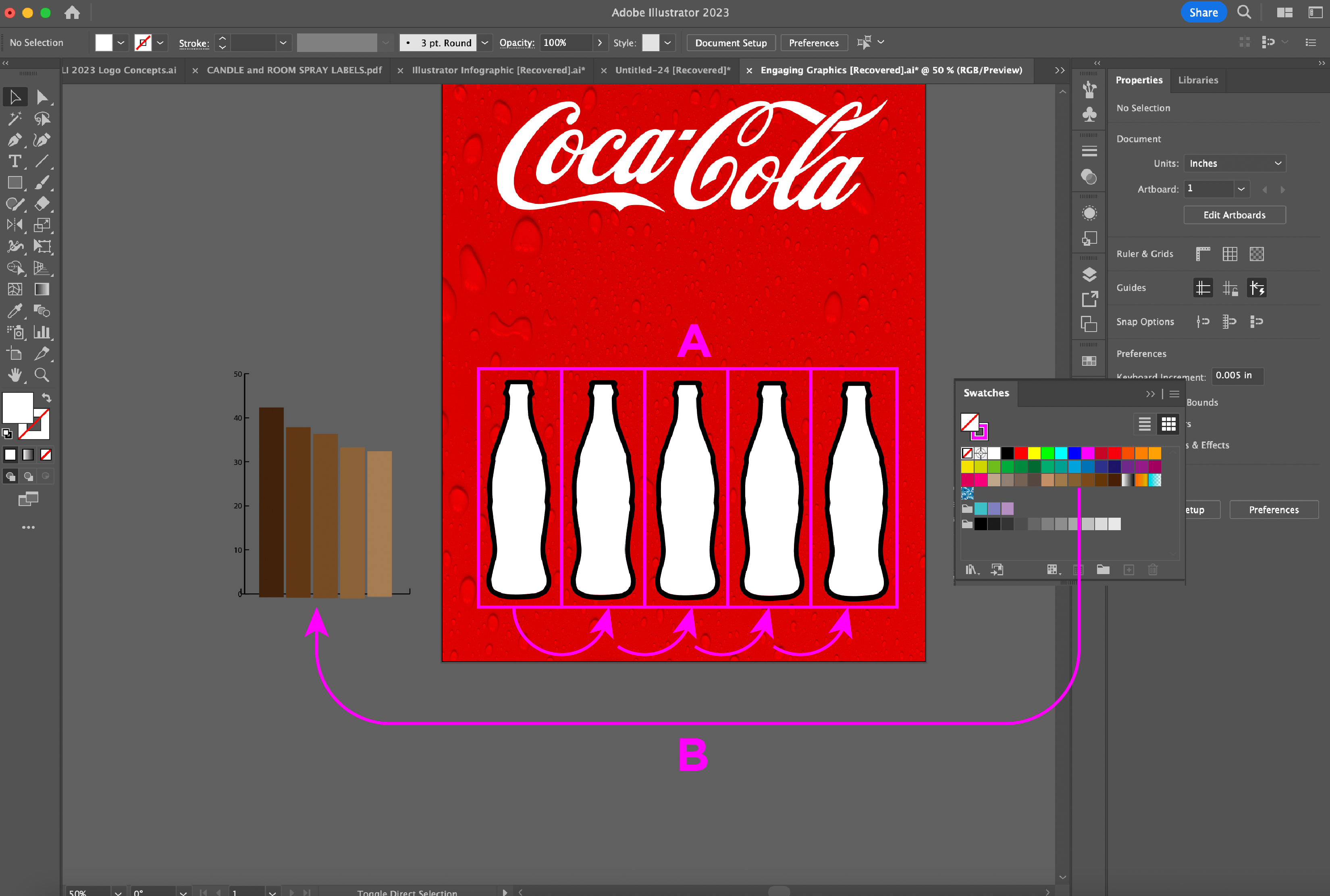Toggle the show grid icon
The width and height of the screenshot is (1330, 896).
coord(1229,254)
